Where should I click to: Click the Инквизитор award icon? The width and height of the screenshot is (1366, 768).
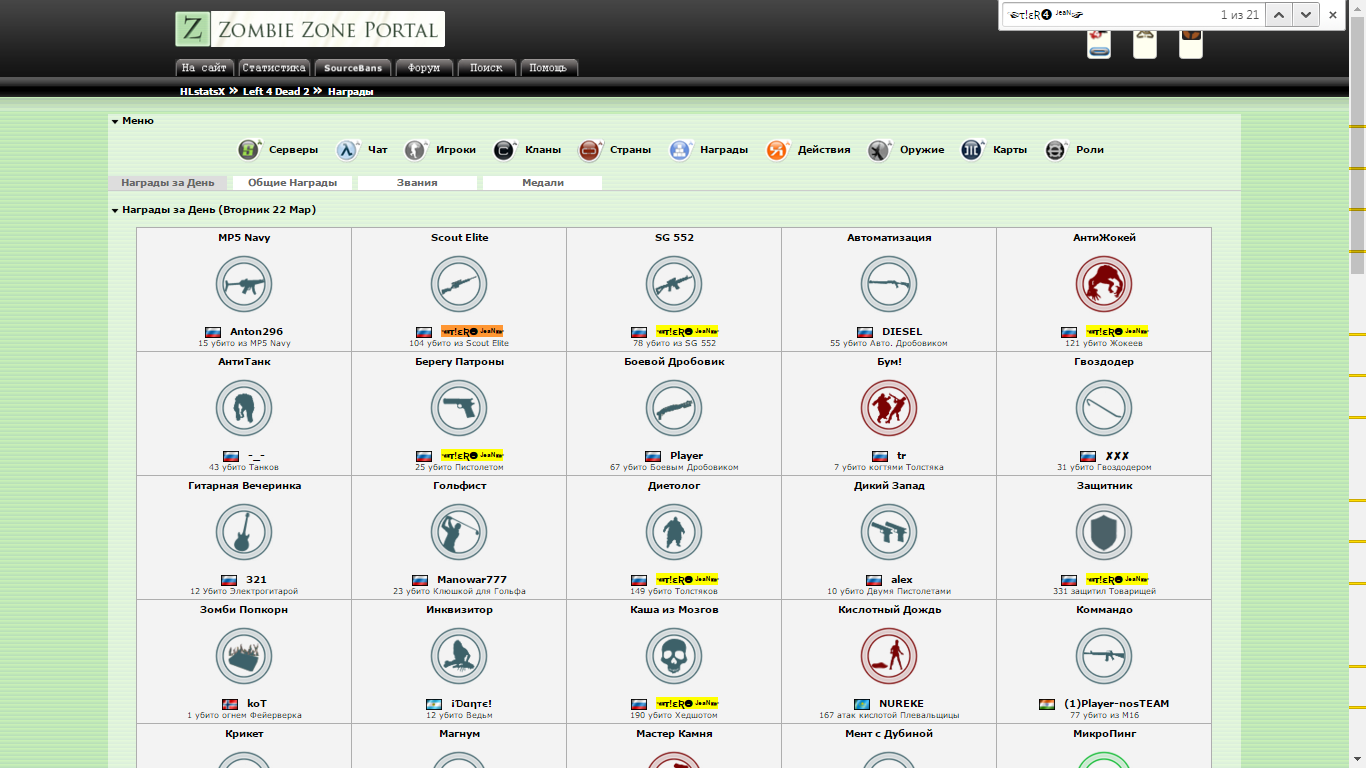point(459,656)
